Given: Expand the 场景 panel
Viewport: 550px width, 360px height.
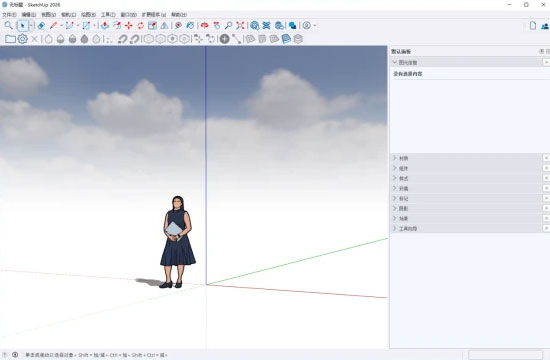Looking at the screenshot, I should pyautogui.click(x=395, y=218).
